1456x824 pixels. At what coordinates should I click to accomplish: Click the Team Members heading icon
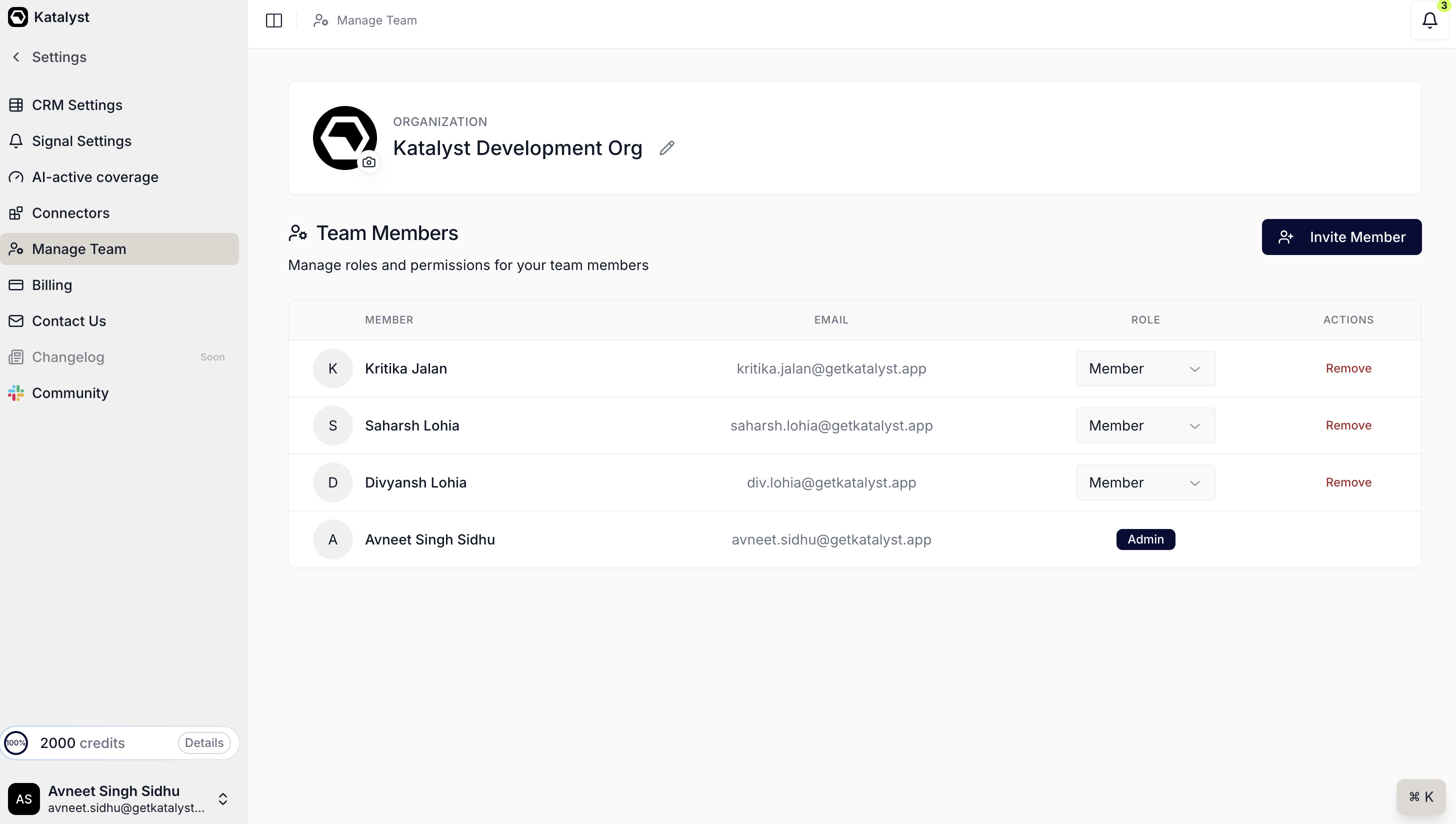tap(297, 233)
